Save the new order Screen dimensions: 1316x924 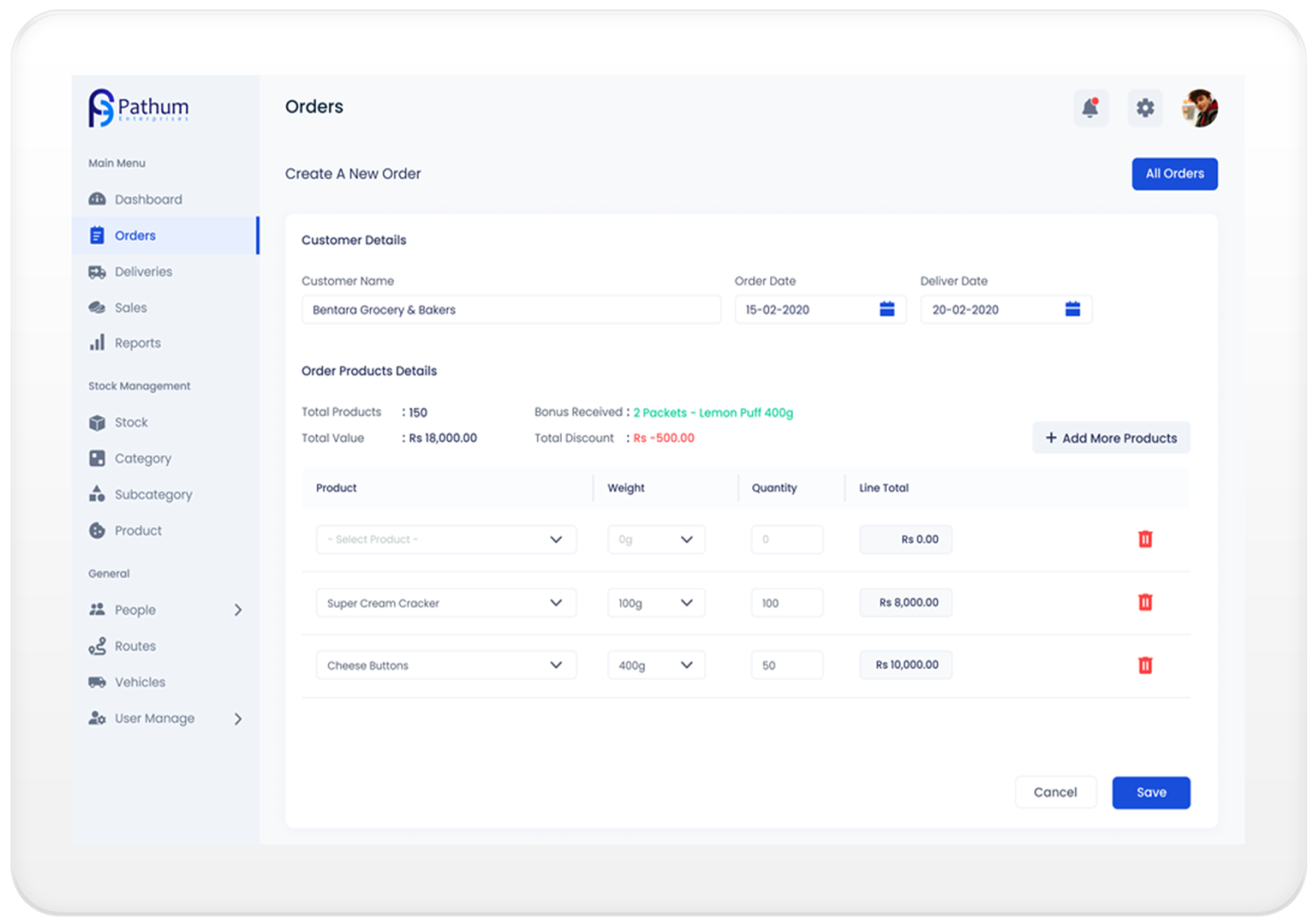pos(1150,791)
